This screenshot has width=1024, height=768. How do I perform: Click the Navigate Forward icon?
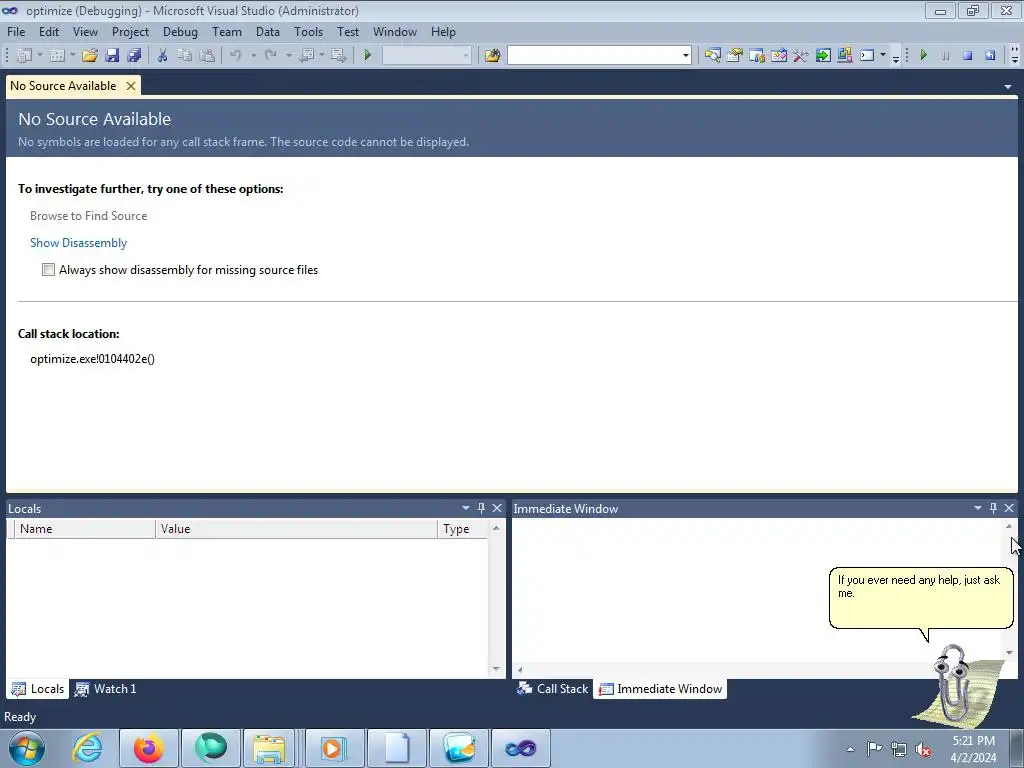coord(338,56)
